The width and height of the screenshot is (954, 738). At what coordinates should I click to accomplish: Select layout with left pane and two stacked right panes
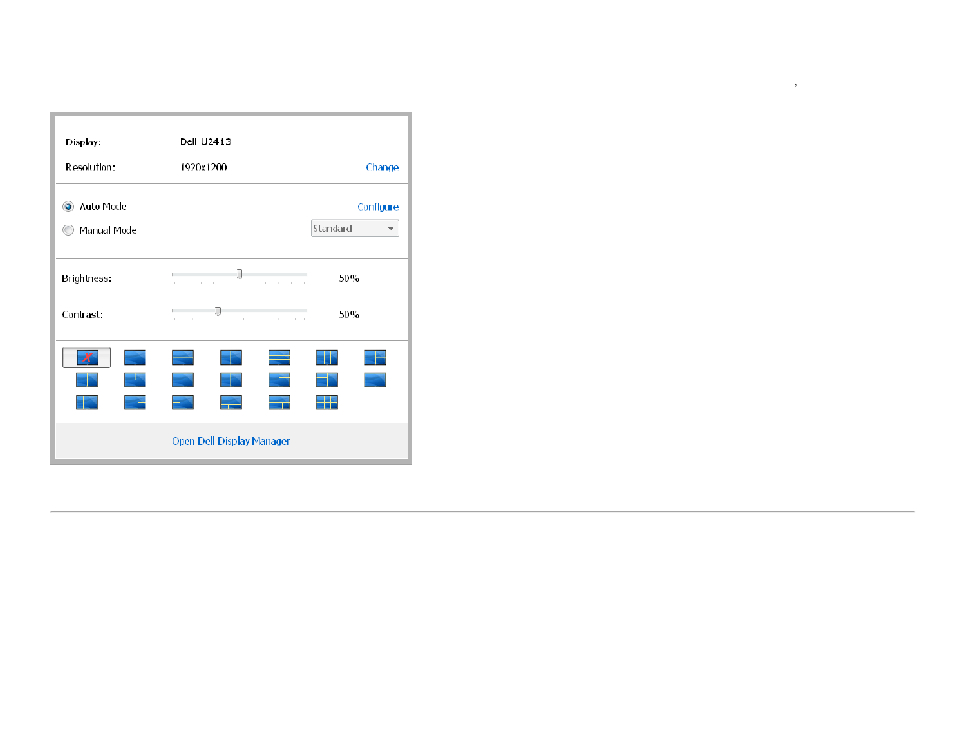point(375,357)
